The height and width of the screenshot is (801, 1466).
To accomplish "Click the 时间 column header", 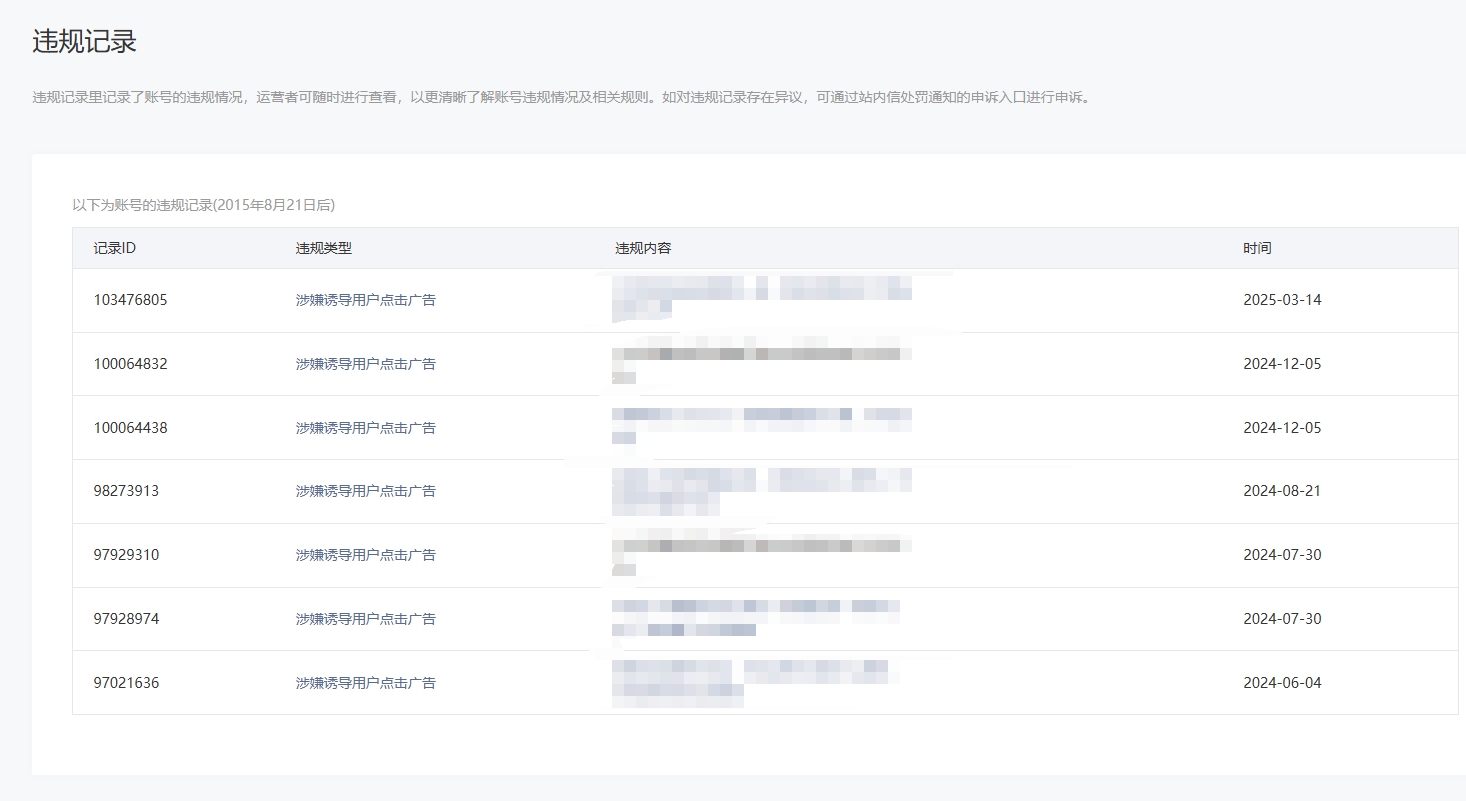I will tap(1257, 248).
